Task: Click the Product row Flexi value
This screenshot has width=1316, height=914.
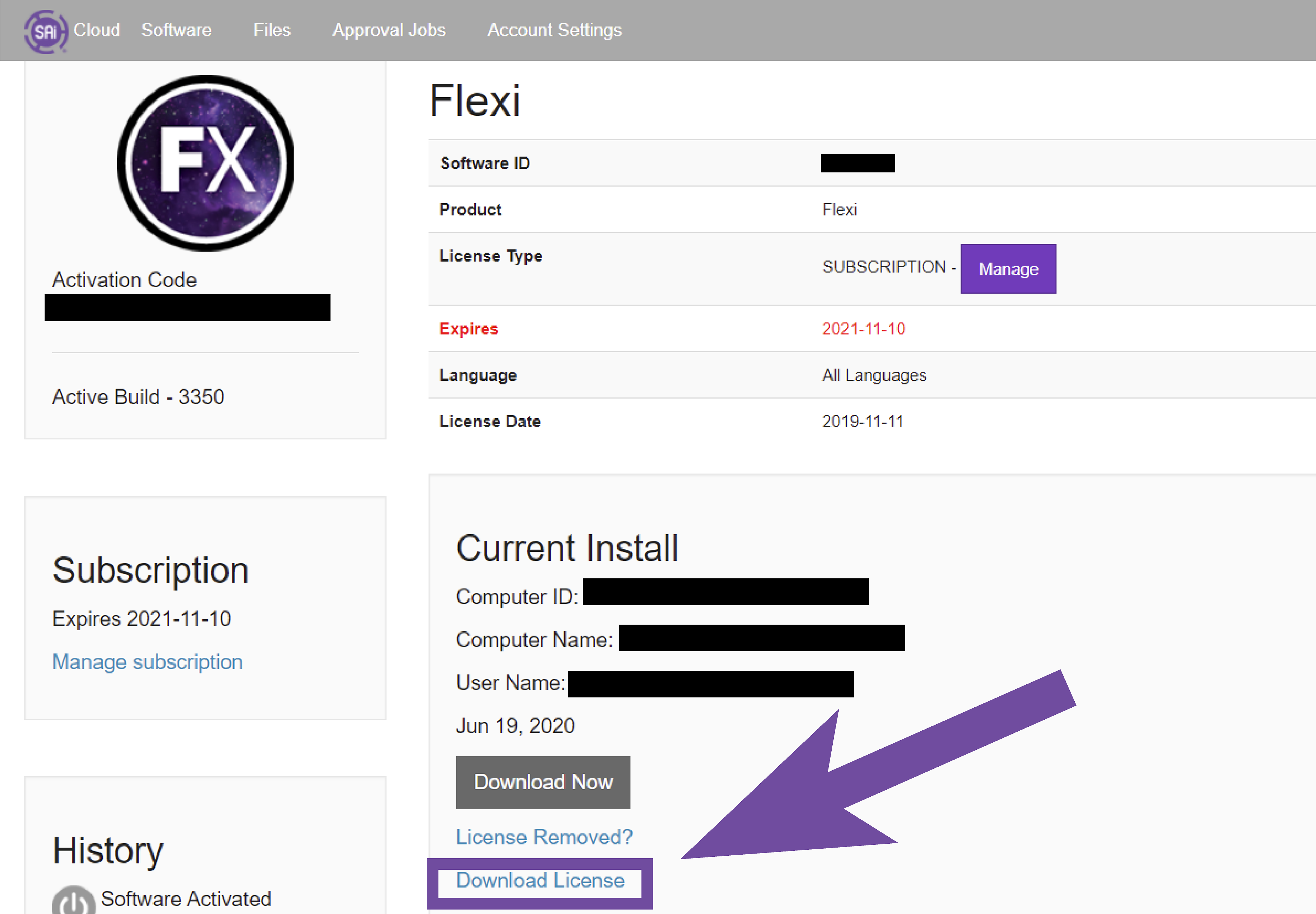Action: [x=839, y=210]
